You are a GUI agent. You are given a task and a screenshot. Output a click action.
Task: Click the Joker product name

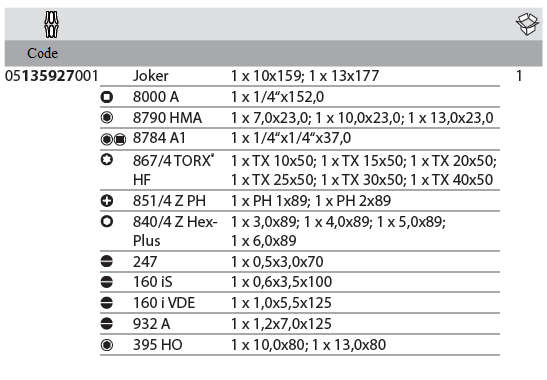pos(151,76)
